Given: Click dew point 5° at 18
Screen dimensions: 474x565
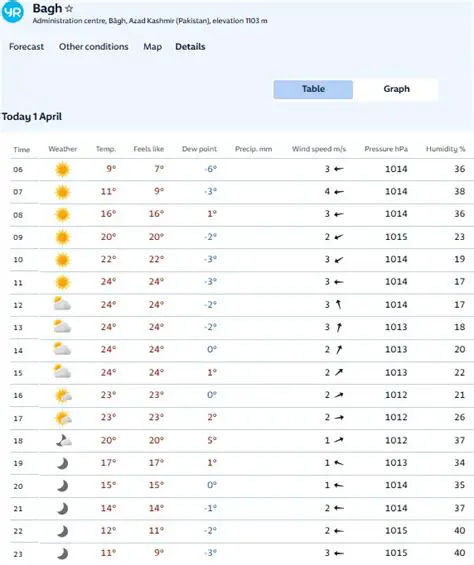Looking at the screenshot, I should pyautogui.click(x=212, y=440).
